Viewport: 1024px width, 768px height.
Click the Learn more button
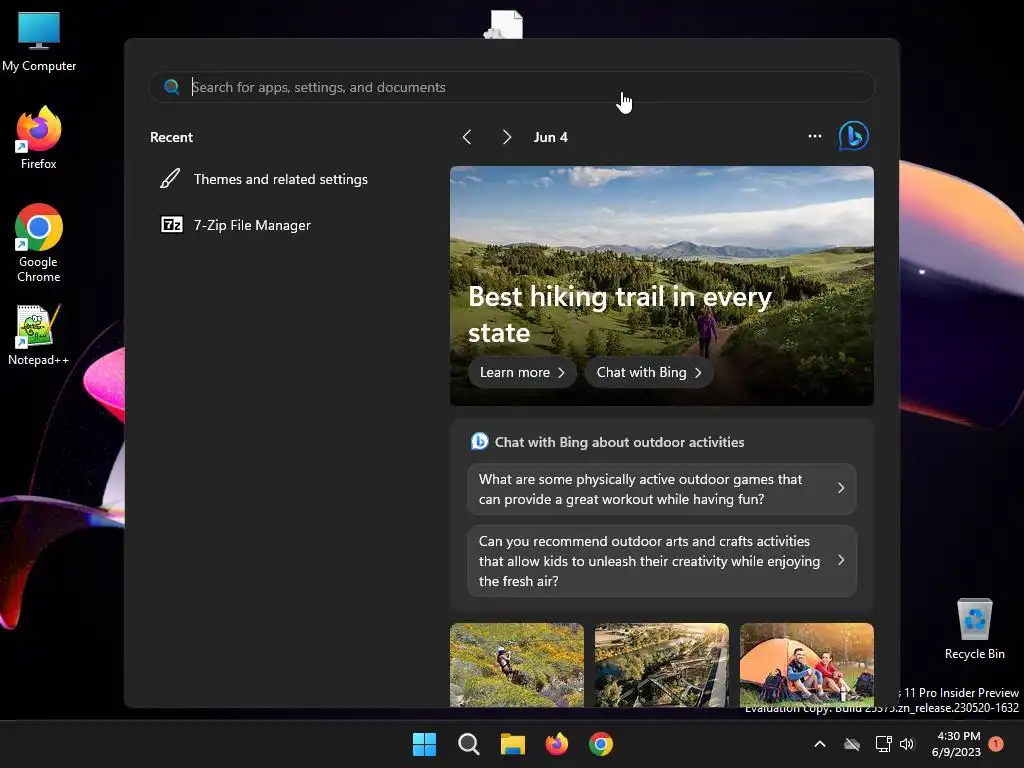tap(522, 372)
